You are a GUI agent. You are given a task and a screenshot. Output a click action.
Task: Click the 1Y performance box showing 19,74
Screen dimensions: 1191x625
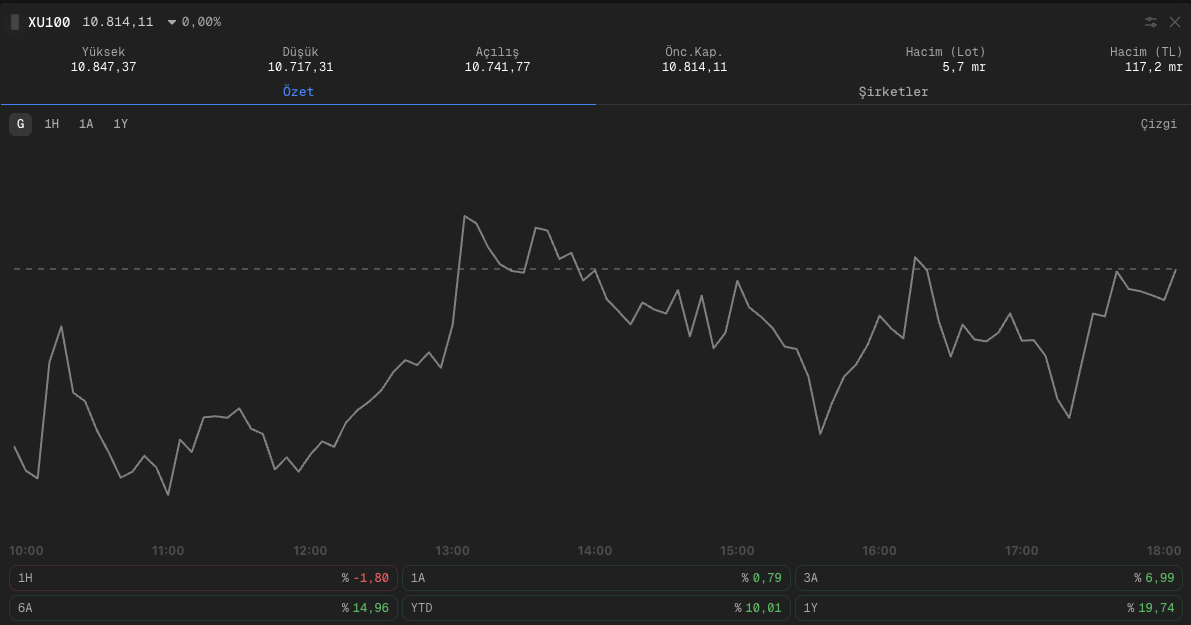coord(988,608)
